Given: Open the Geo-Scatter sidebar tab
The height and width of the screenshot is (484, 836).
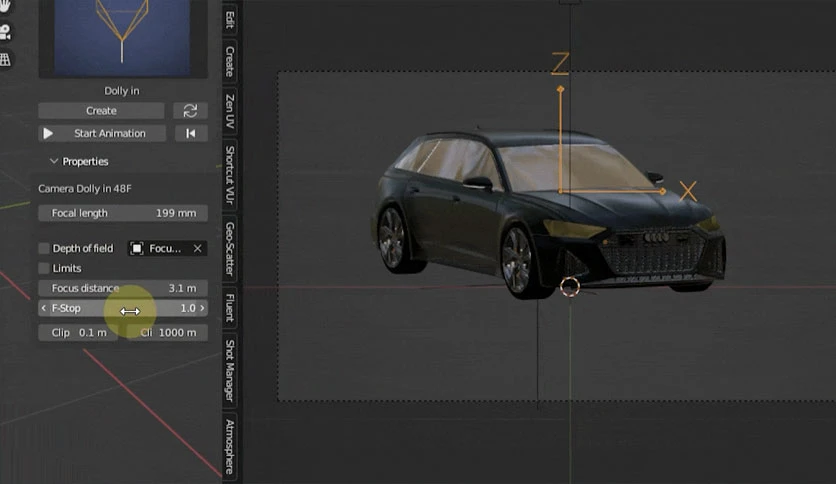Looking at the screenshot, I should click(230, 248).
